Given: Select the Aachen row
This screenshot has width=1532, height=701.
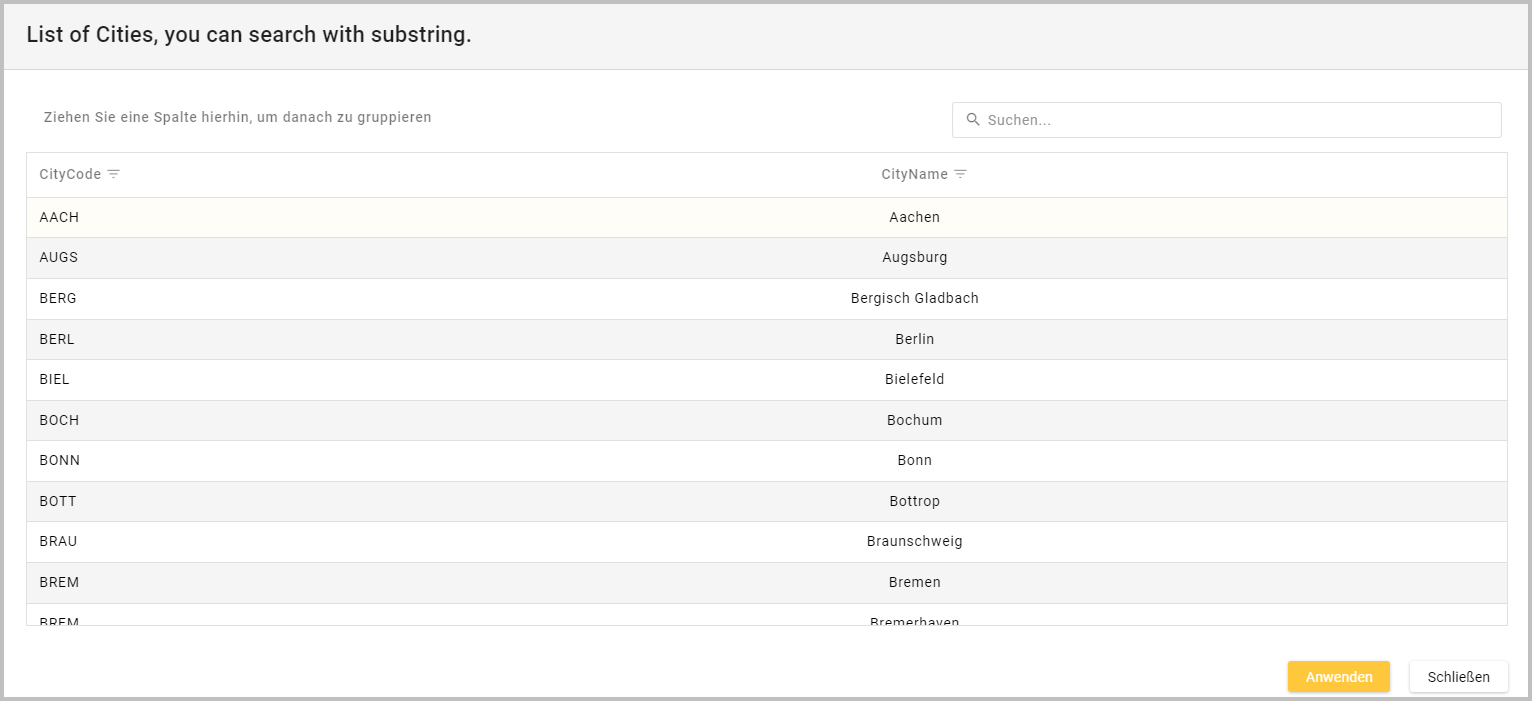Looking at the screenshot, I should tap(914, 217).
